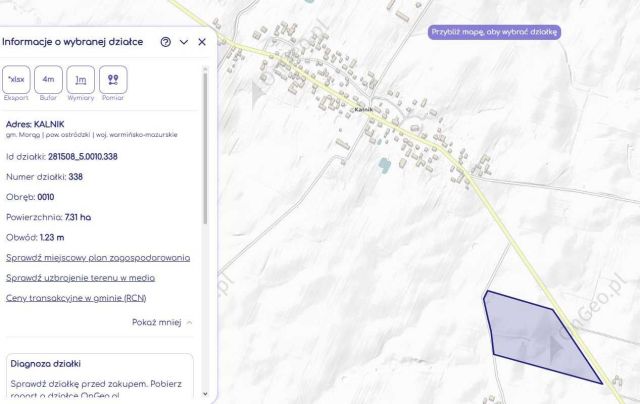Click the blue pond near Kalnik
640x404 pixels.
coord(384,165)
